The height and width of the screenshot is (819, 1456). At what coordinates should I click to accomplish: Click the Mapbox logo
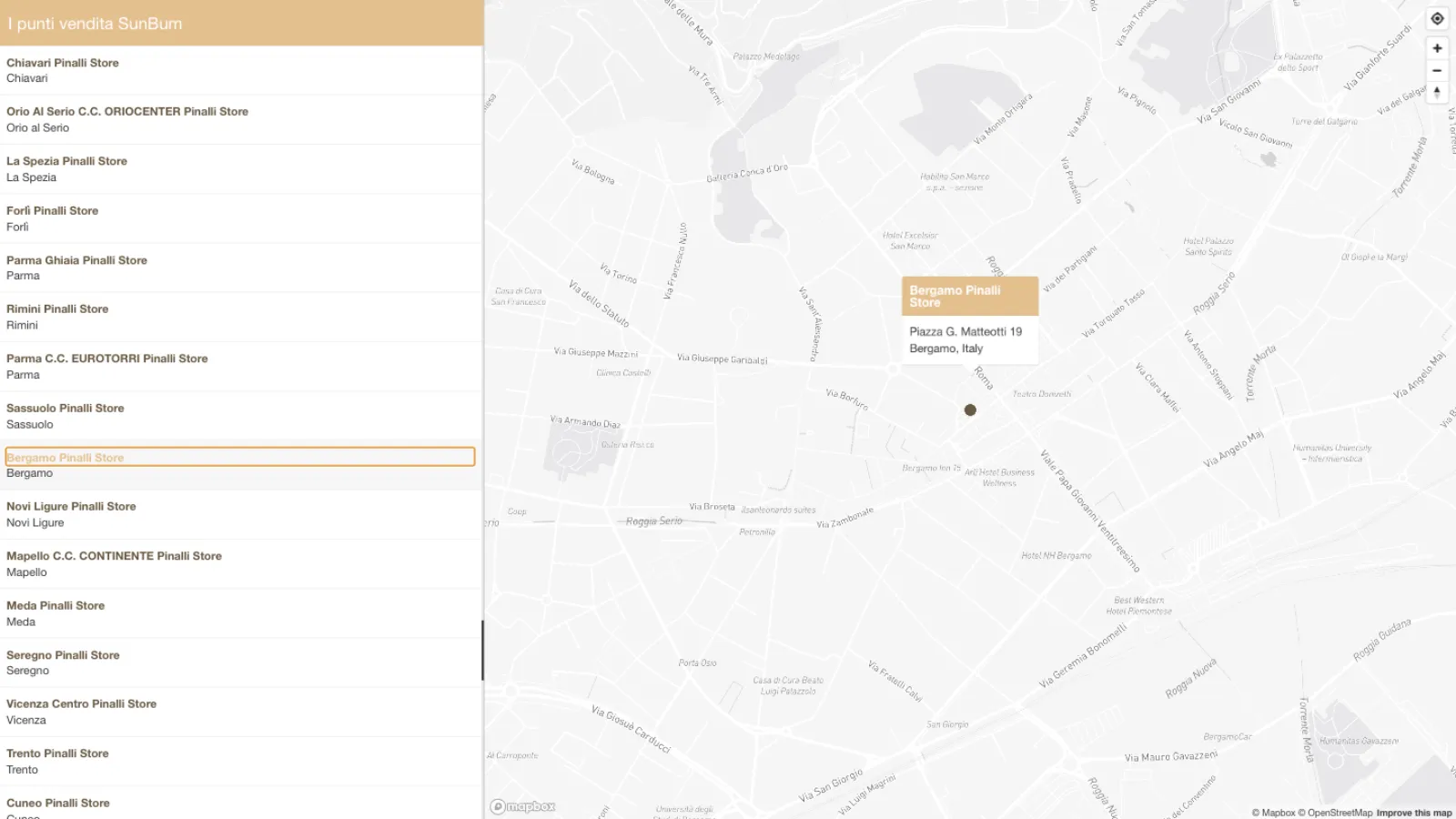(523, 806)
